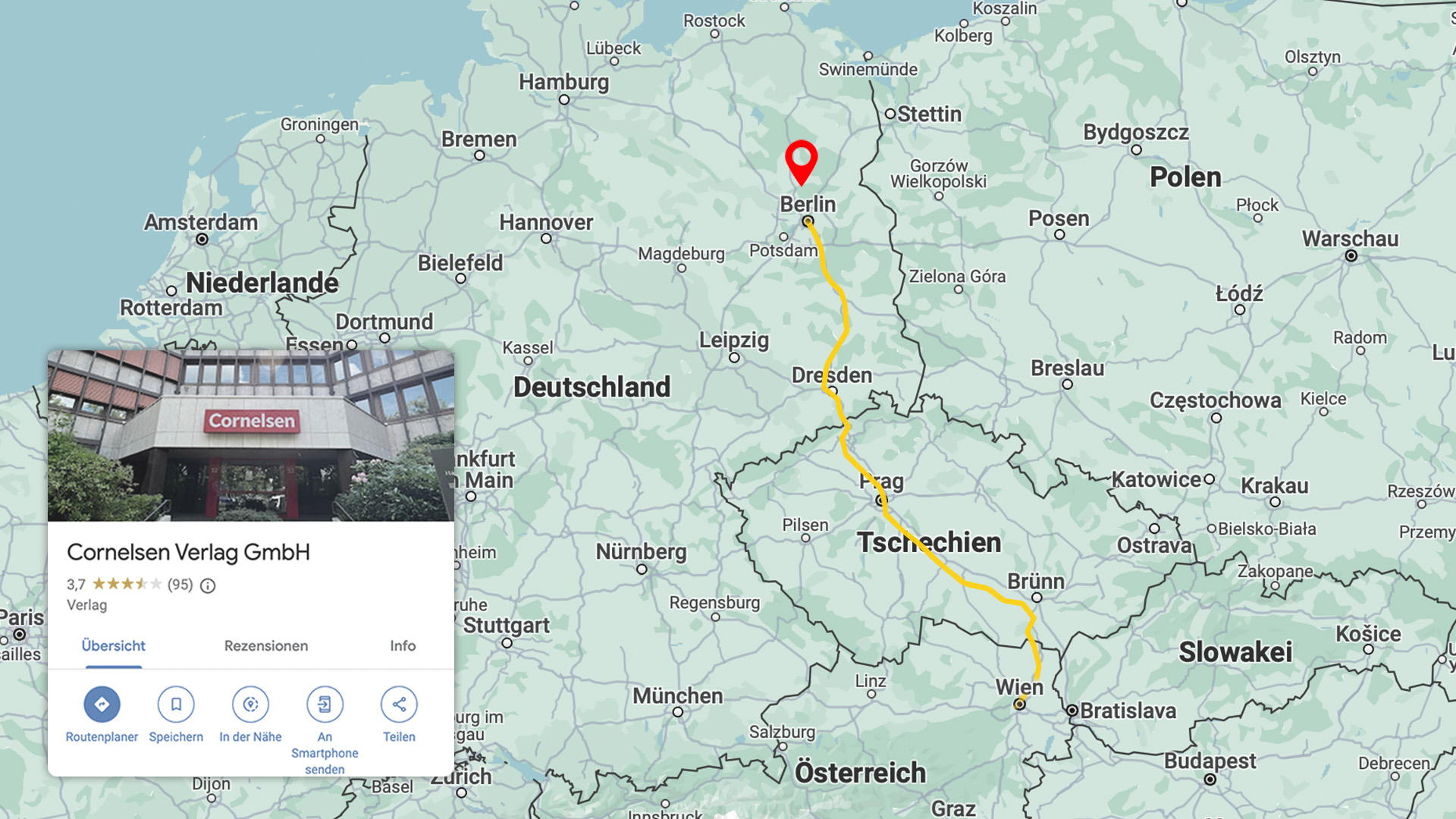Select the Übersicht tab
This screenshot has height=819, width=1456.
click(x=114, y=646)
